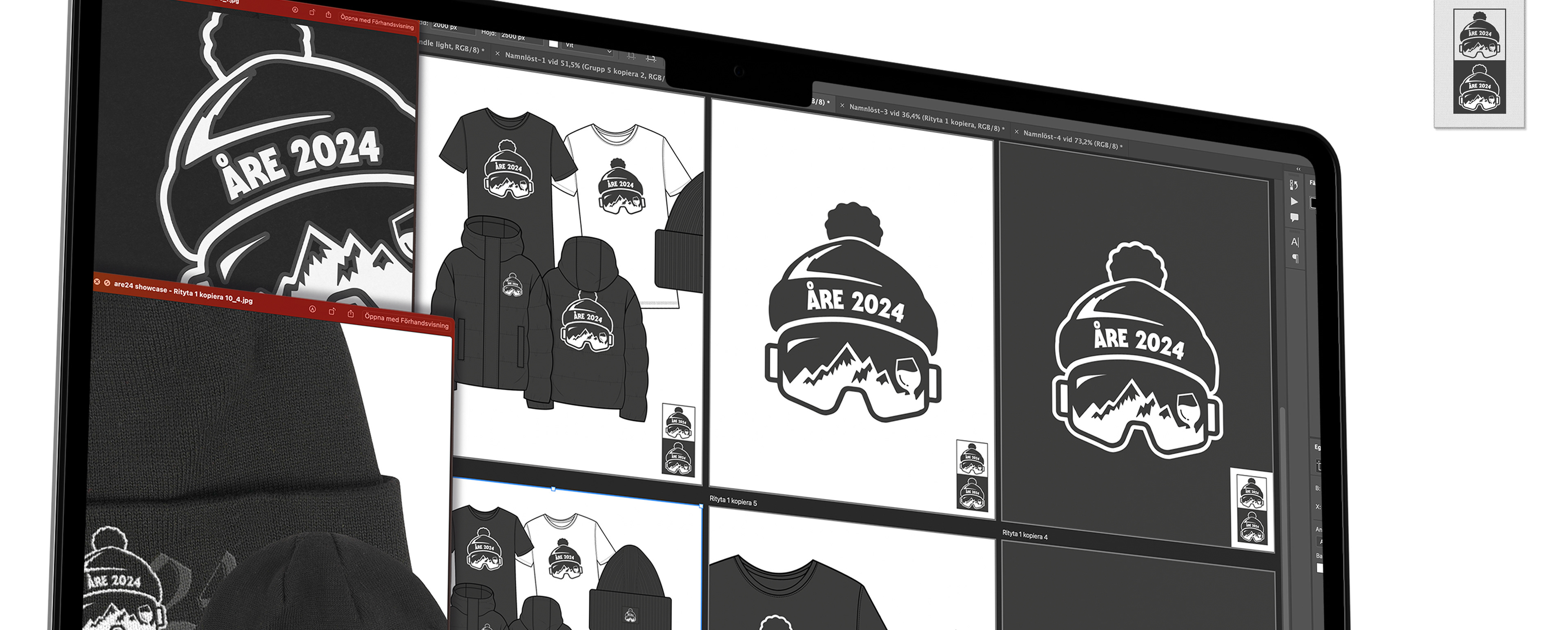Click rotate icon in lower Quick Look window
The height and width of the screenshot is (630, 1568).
pos(332,311)
